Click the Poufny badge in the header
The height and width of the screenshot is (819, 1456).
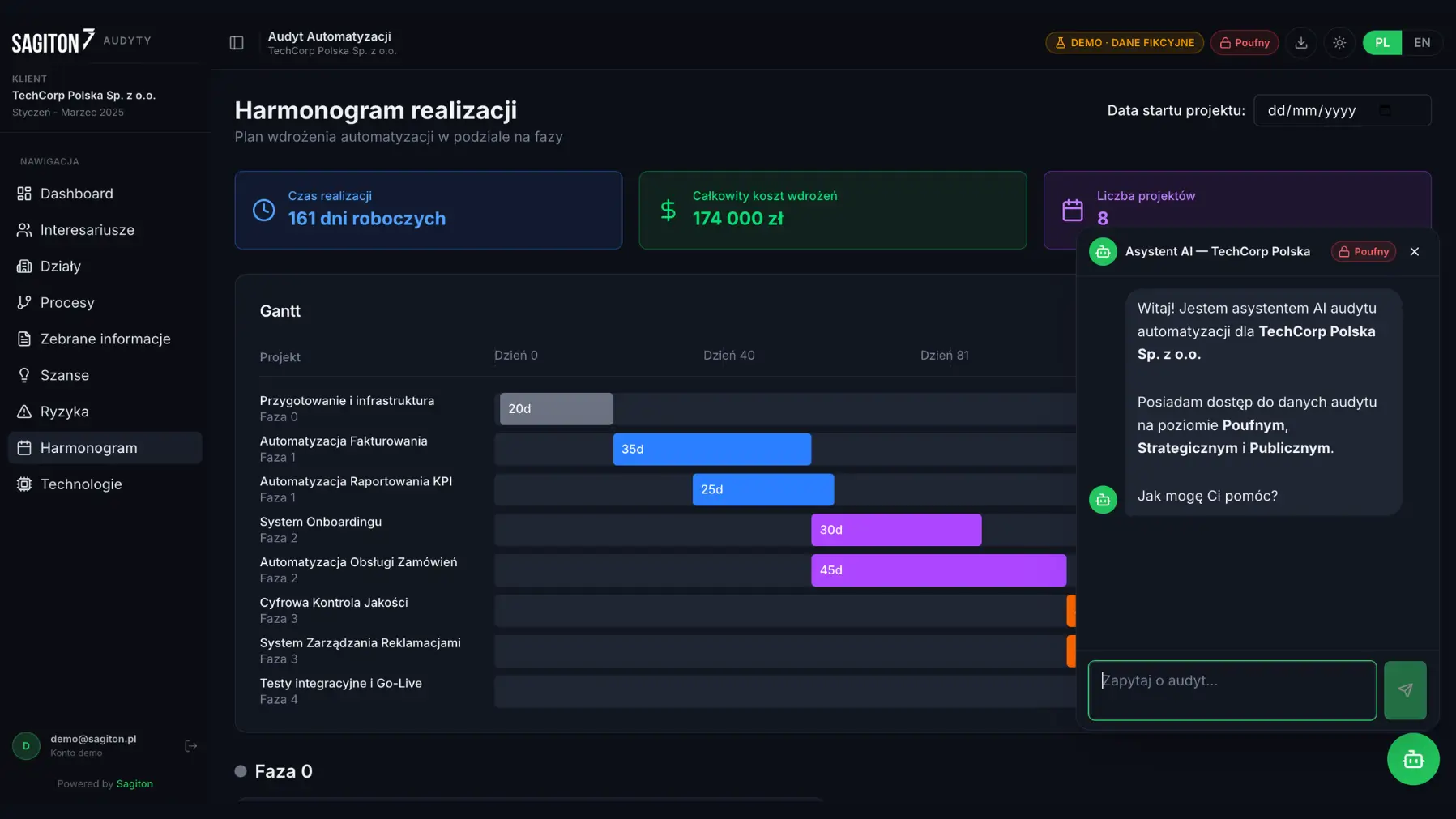click(1245, 42)
